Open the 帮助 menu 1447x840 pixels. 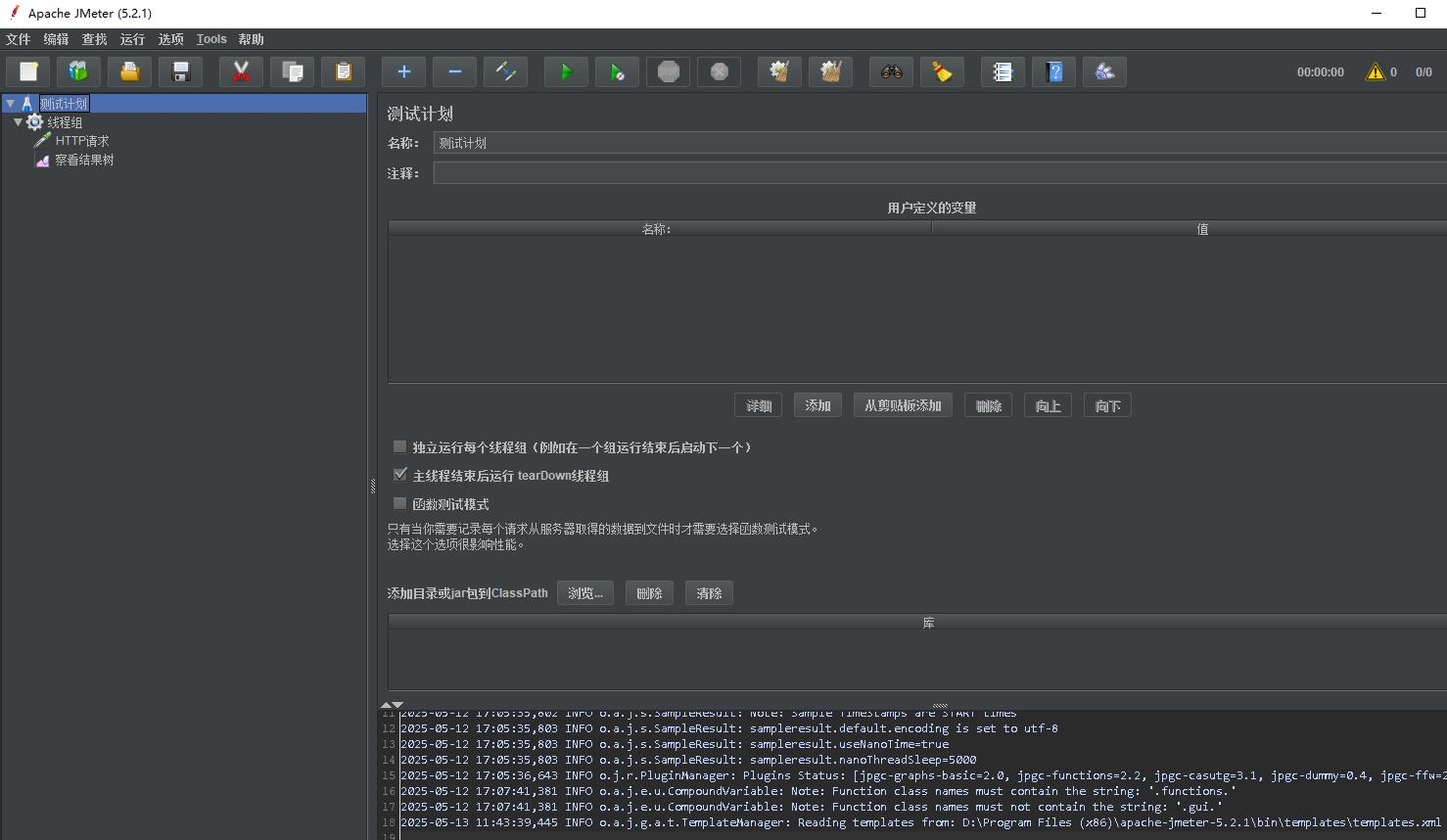(252, 39)
